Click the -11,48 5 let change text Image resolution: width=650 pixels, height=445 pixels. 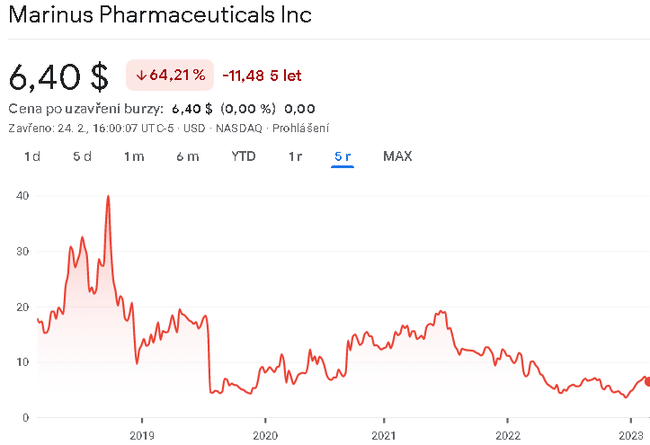click(262, 75)
